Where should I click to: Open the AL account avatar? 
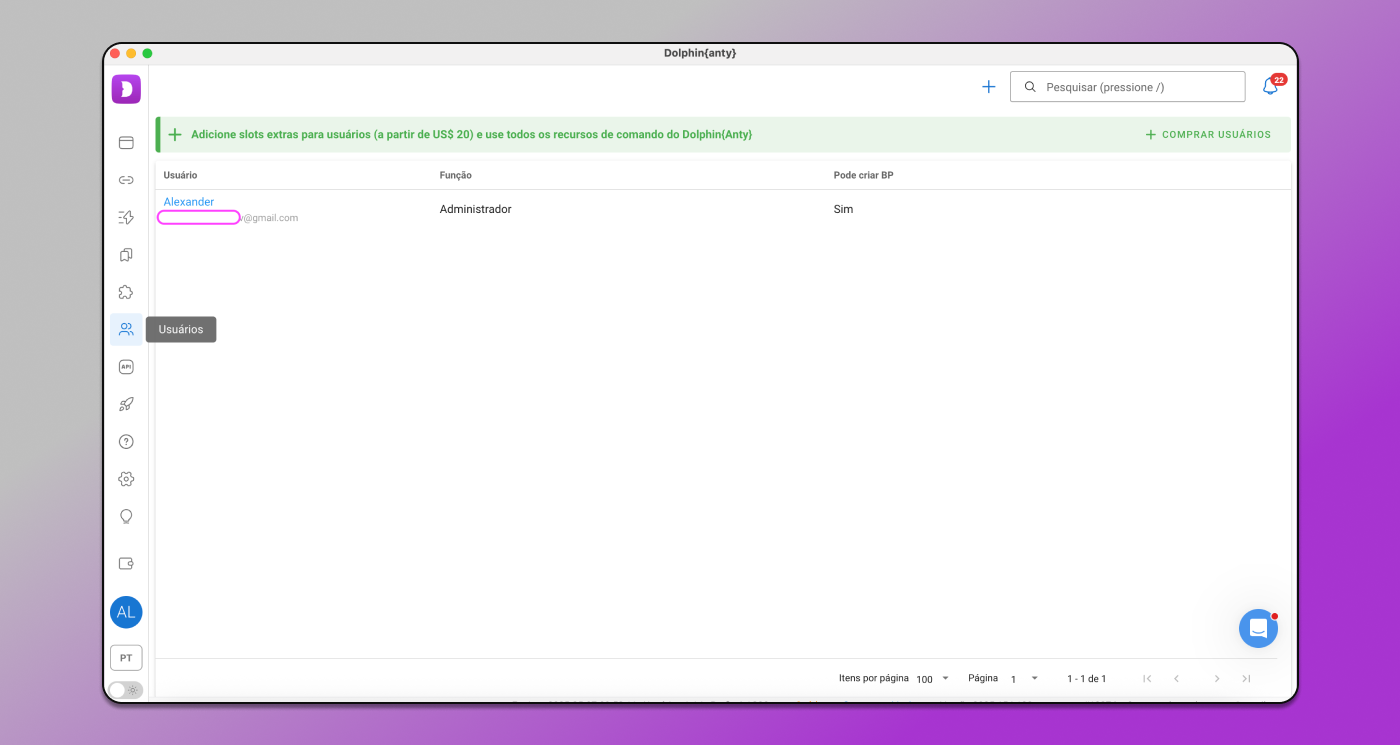coord(126,612)
